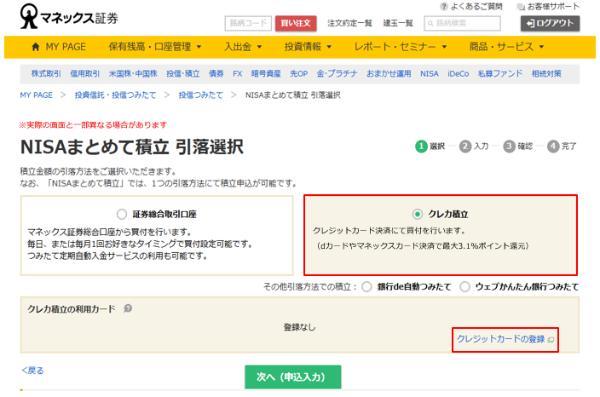Viewport: 600px width, 397px height.
Task: Open the 注文約定一覧 link
Action: point(350,23)
